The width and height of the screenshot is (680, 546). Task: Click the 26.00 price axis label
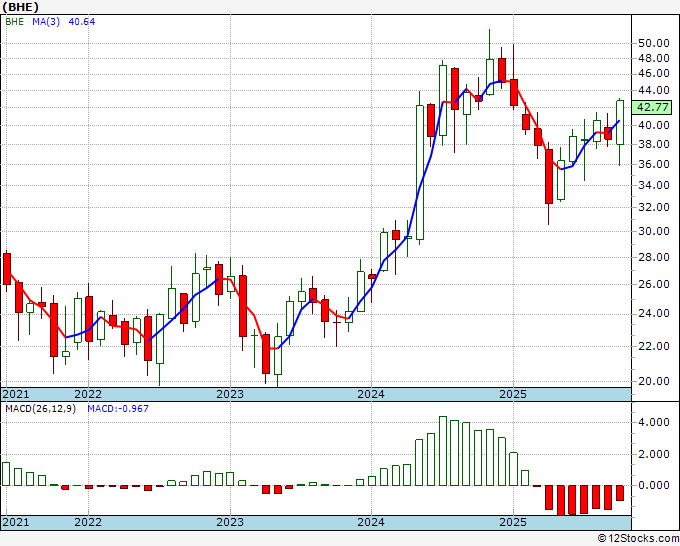[653, 284]
